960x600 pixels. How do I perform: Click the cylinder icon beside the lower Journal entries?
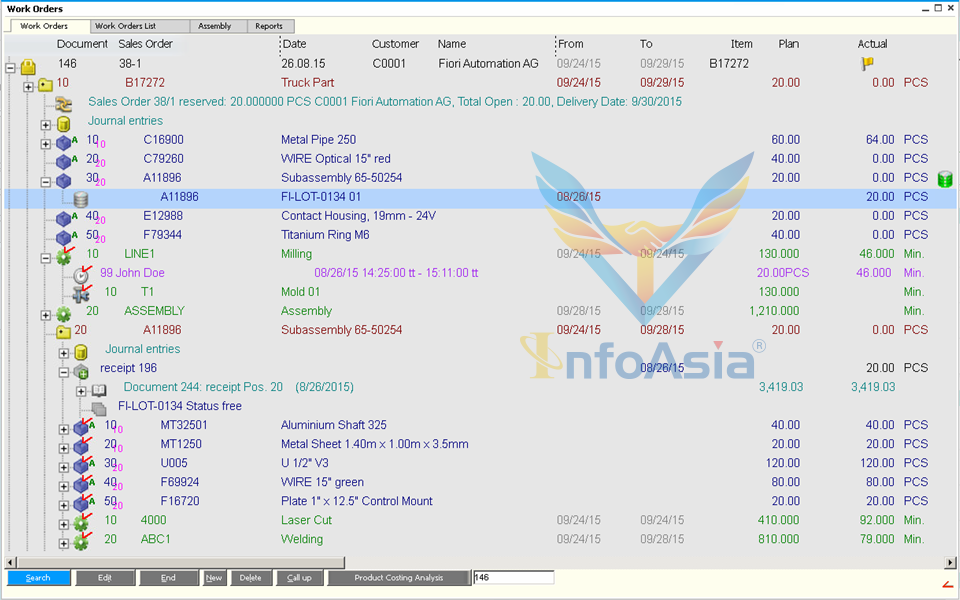81,353
